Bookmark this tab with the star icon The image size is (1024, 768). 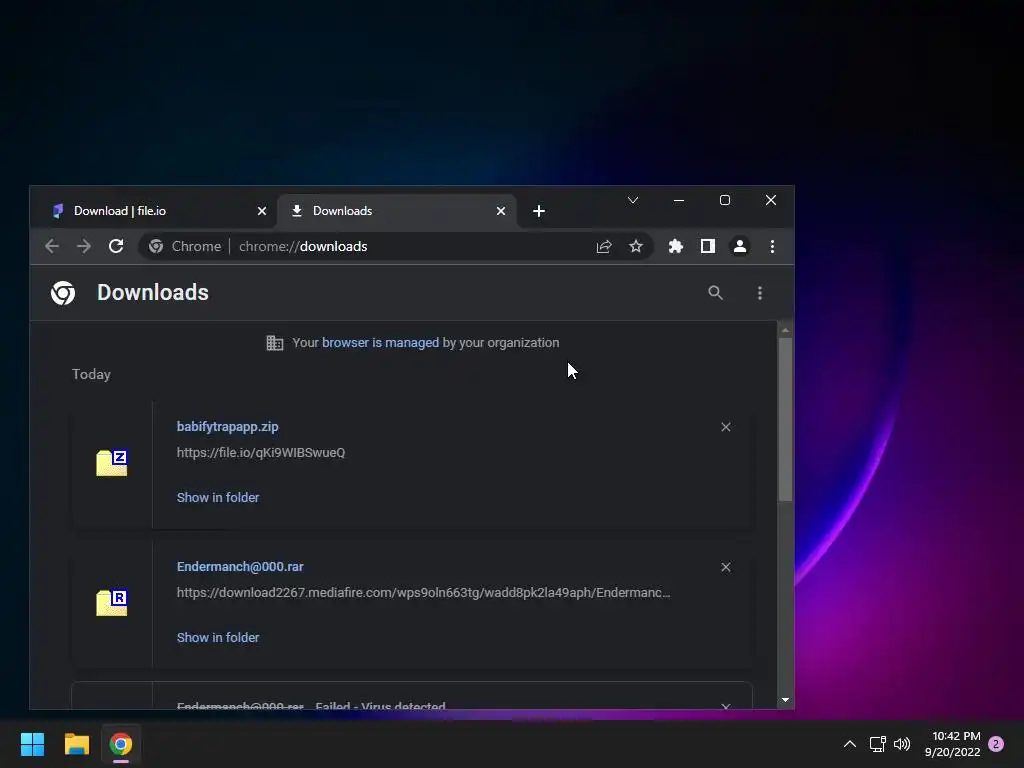pos(635,246)
